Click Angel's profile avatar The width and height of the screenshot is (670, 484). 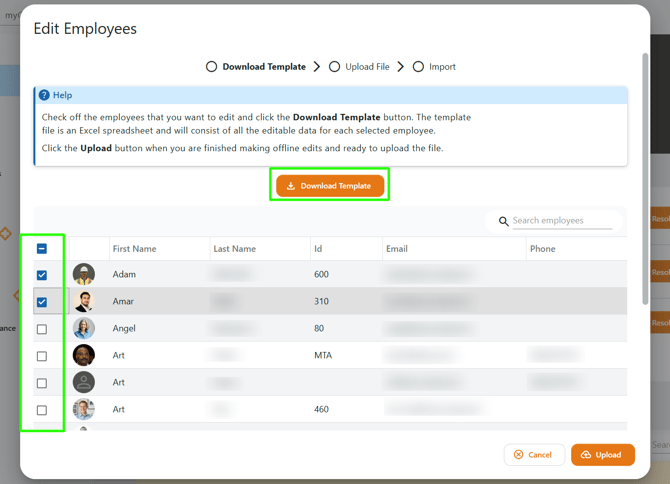(x=84, y=328)
